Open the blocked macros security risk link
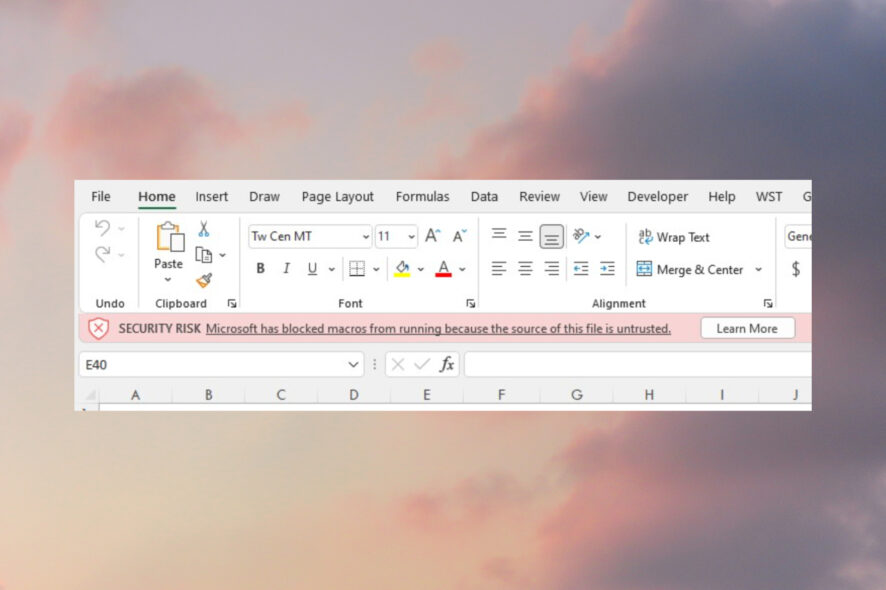This screenshot has height=590, width=886. coord(438,328)
